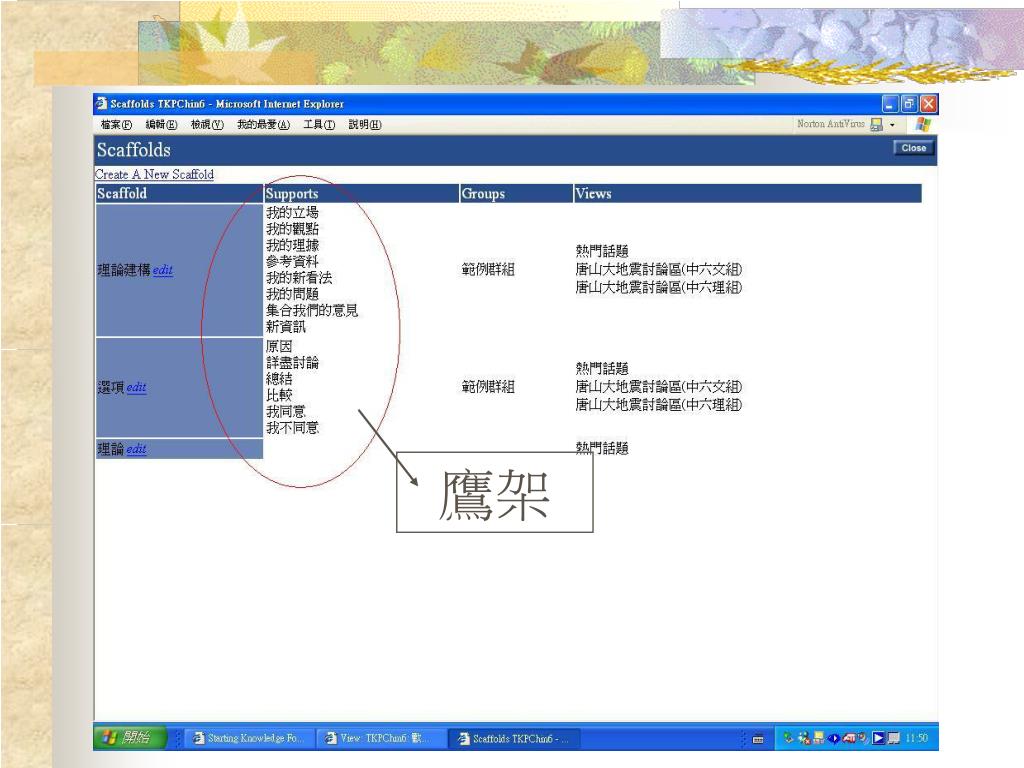
Task: Click the taskbar clock showing 11:50
Action: tap(916, 738)
